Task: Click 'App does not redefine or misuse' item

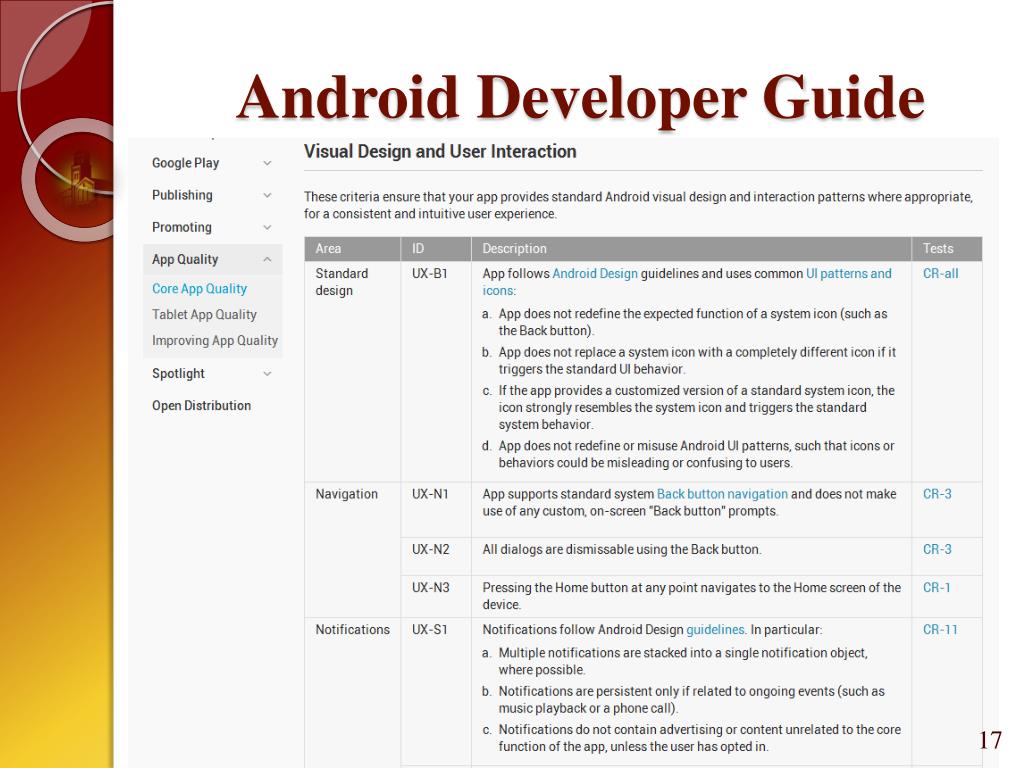Action: coord(696,455)
